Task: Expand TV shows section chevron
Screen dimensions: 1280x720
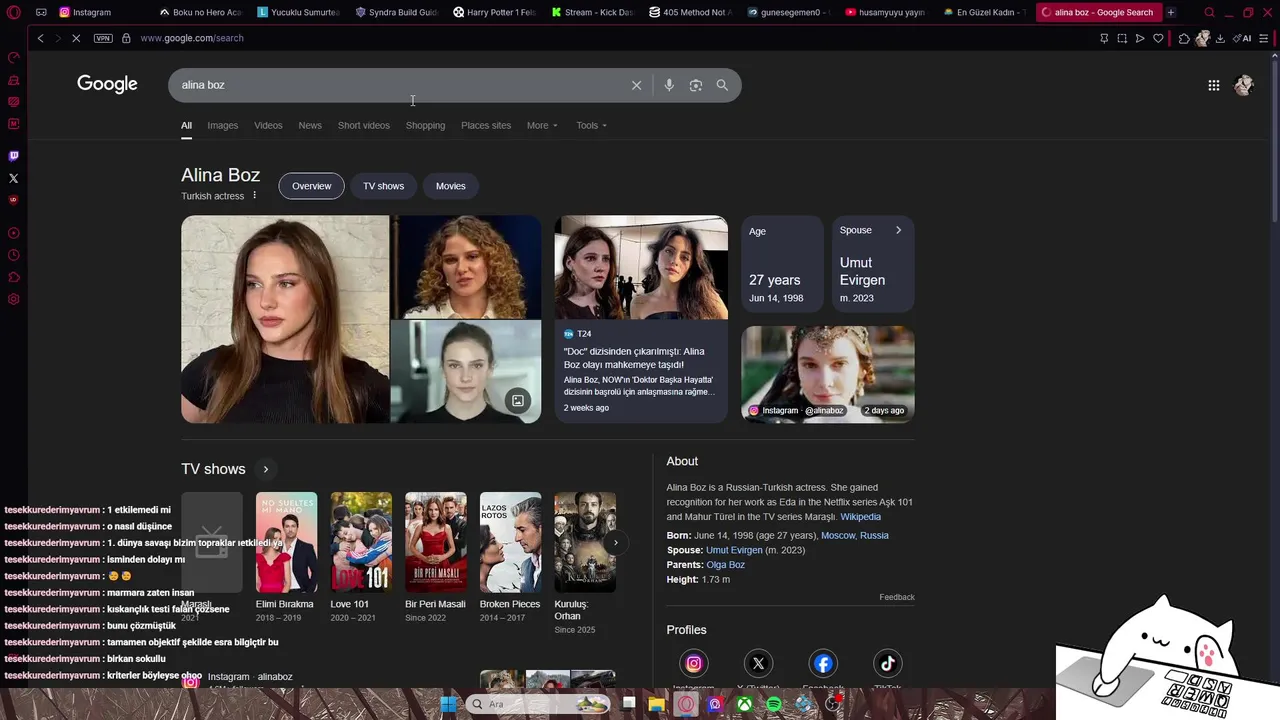Action: 266,469
